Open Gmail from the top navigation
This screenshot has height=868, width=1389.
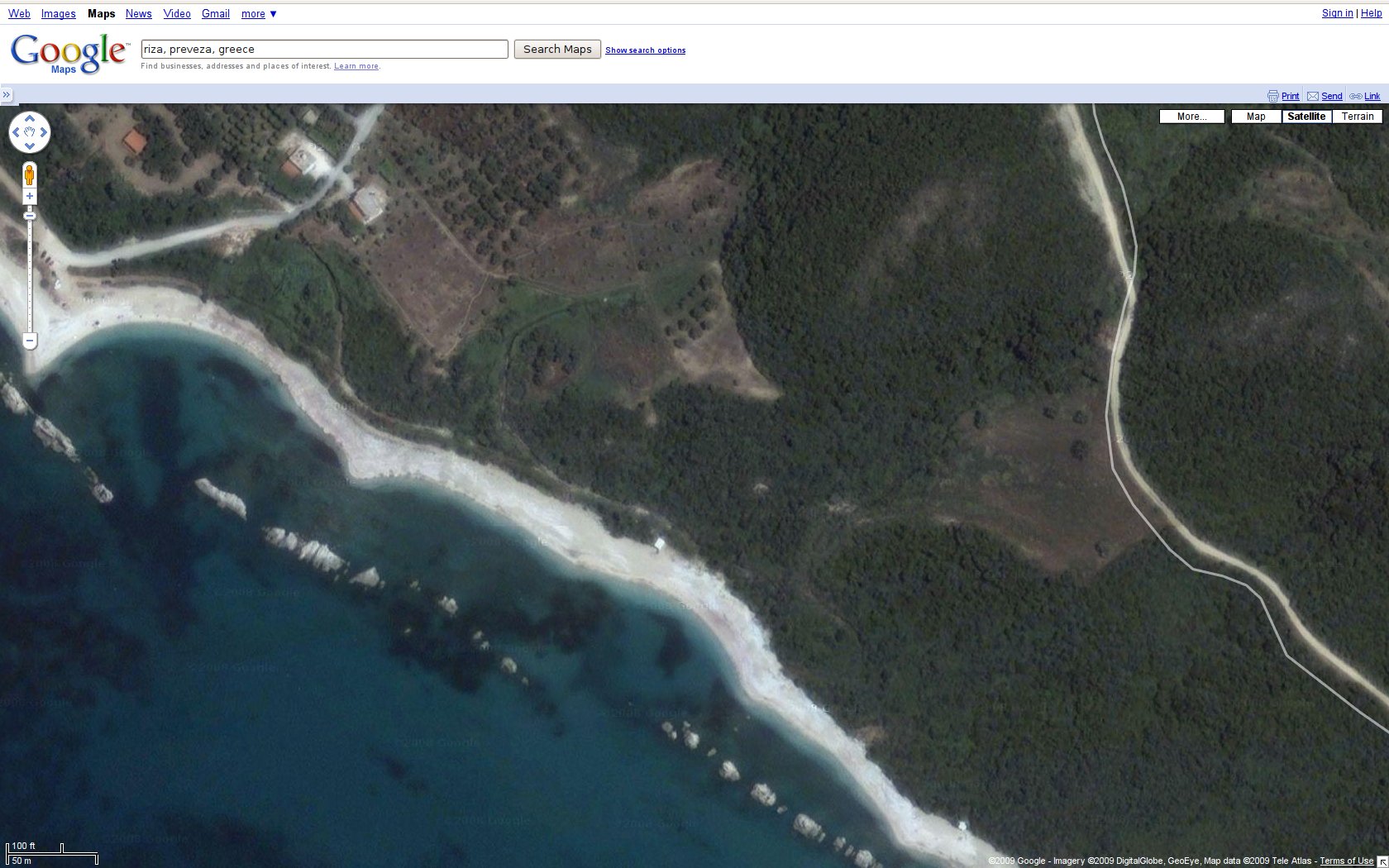pos(215,14)
